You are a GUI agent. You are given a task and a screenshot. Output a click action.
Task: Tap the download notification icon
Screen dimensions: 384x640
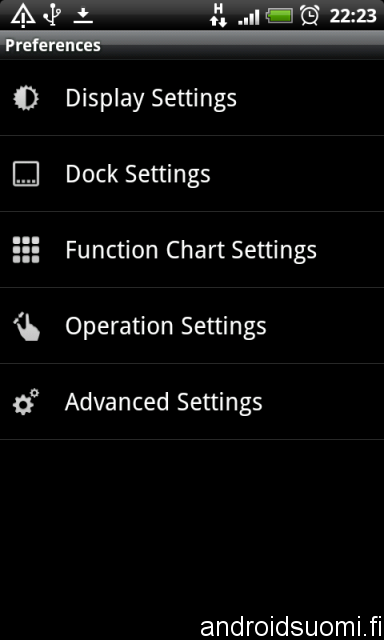click(83, 16)
